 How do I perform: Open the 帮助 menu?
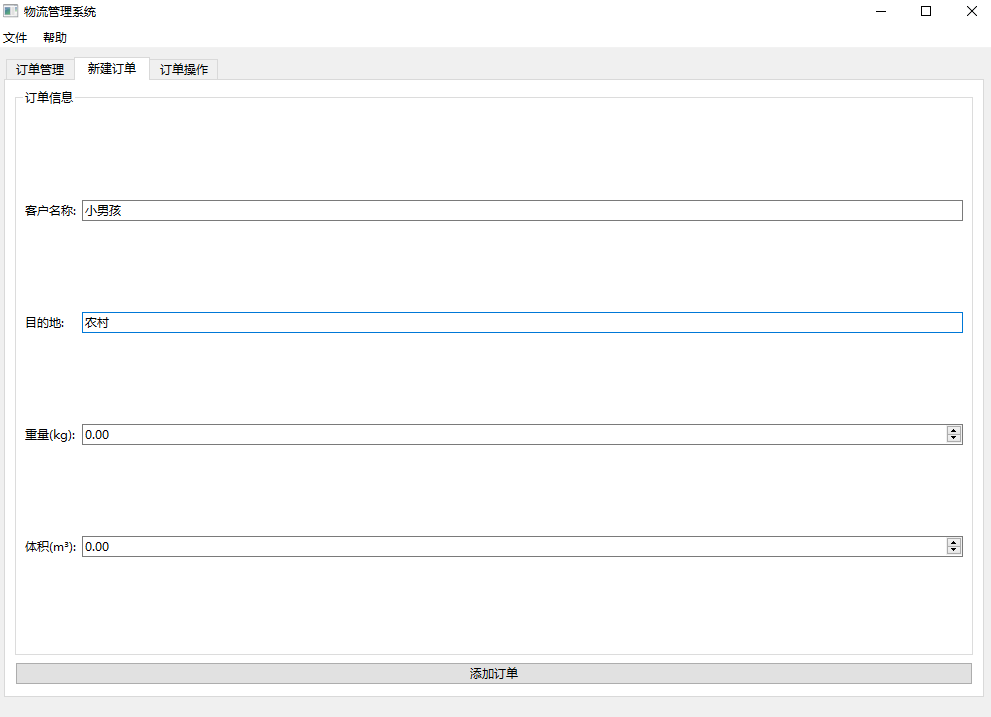55,38
